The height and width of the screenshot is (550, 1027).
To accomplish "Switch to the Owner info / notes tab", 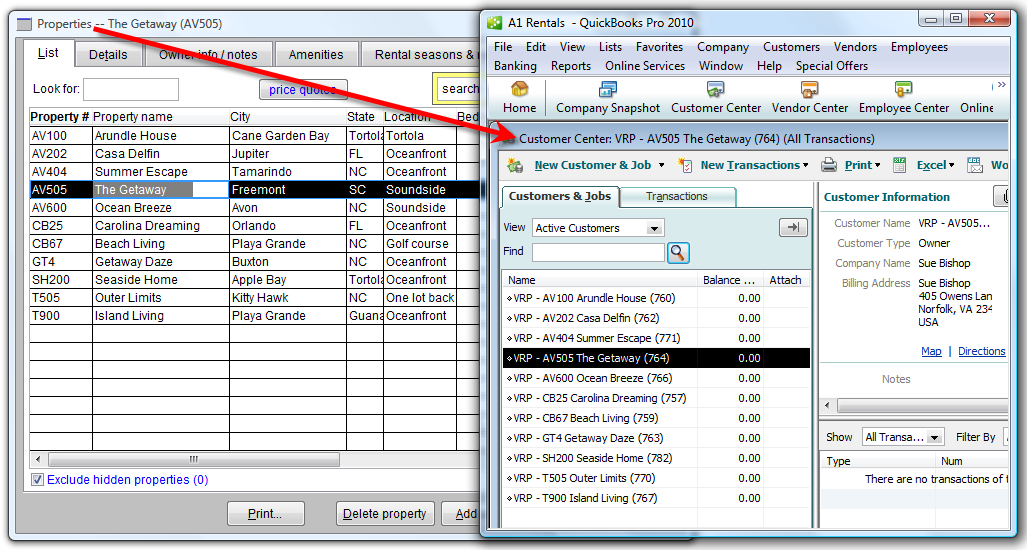I will 208,54.
